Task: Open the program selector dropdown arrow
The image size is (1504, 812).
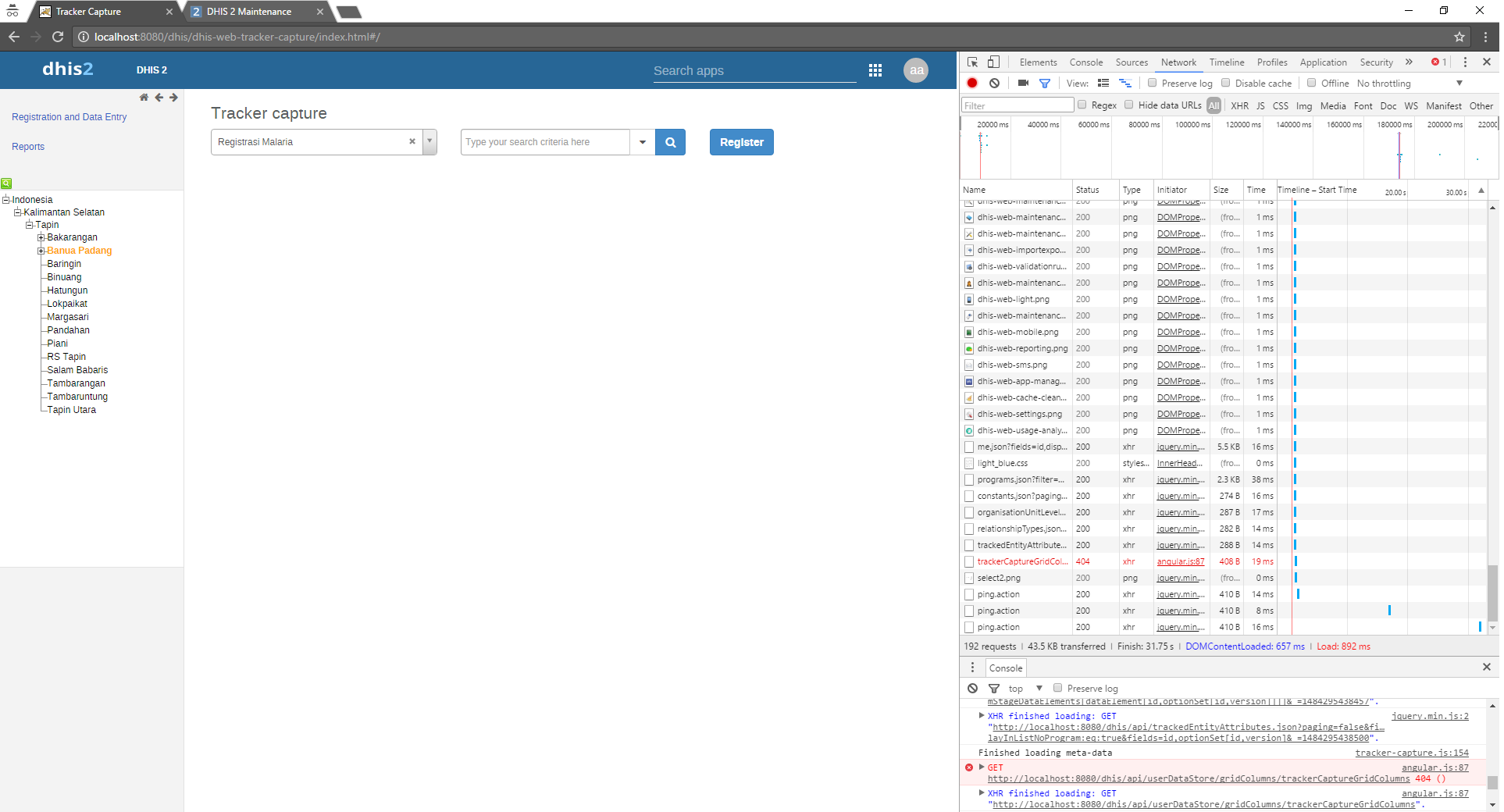Action: coord(429,142)
